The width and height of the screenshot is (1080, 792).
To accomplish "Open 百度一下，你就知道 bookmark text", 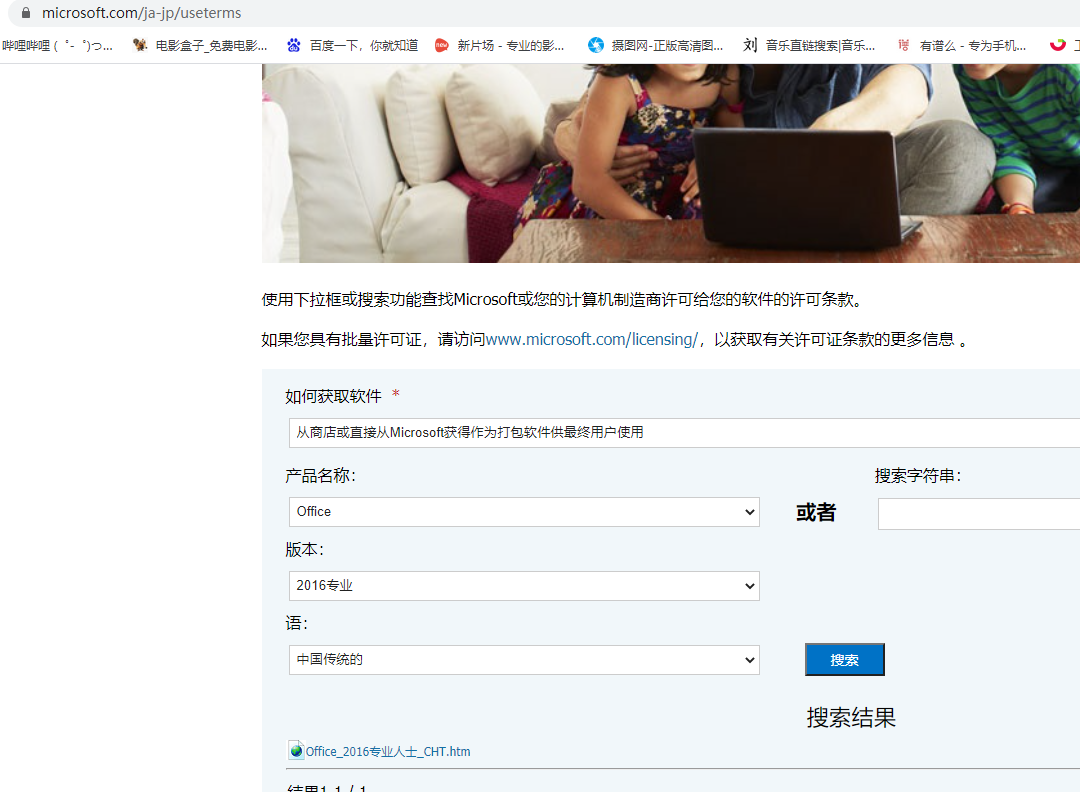I will (364, 45).
